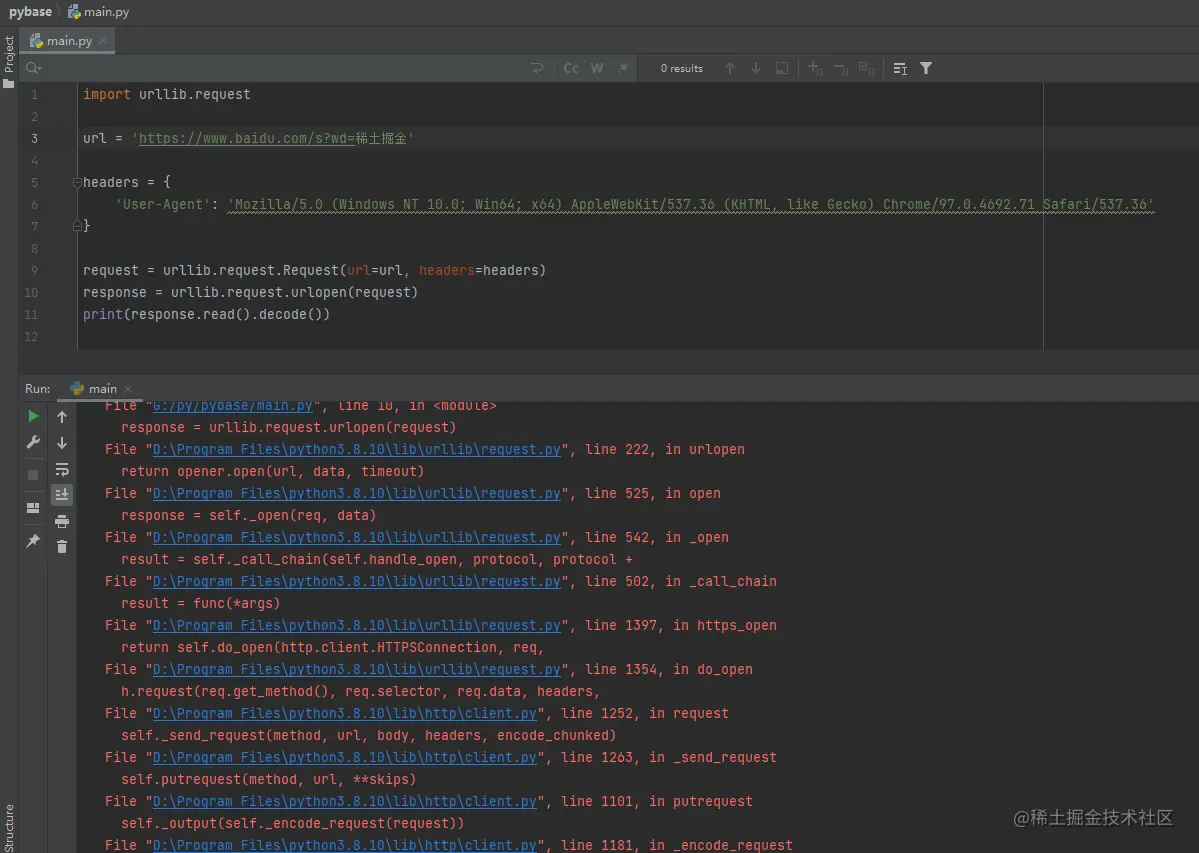The height and width of the screenshot is (853, 1199).
Task: Click line number 9 in gutter
Action: click(x=34, y=271)
